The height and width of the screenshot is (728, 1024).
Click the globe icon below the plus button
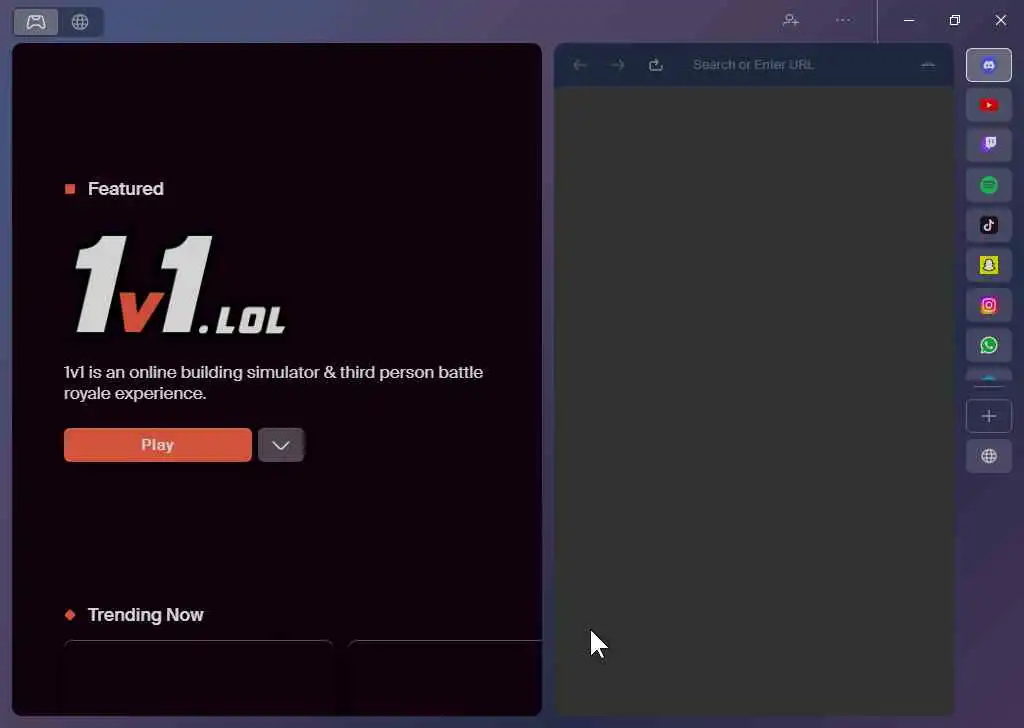tap(989, 456)
